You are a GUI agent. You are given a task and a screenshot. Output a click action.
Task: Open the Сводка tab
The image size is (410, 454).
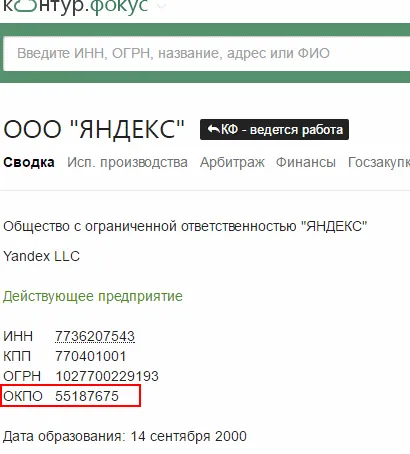point(29,163)
